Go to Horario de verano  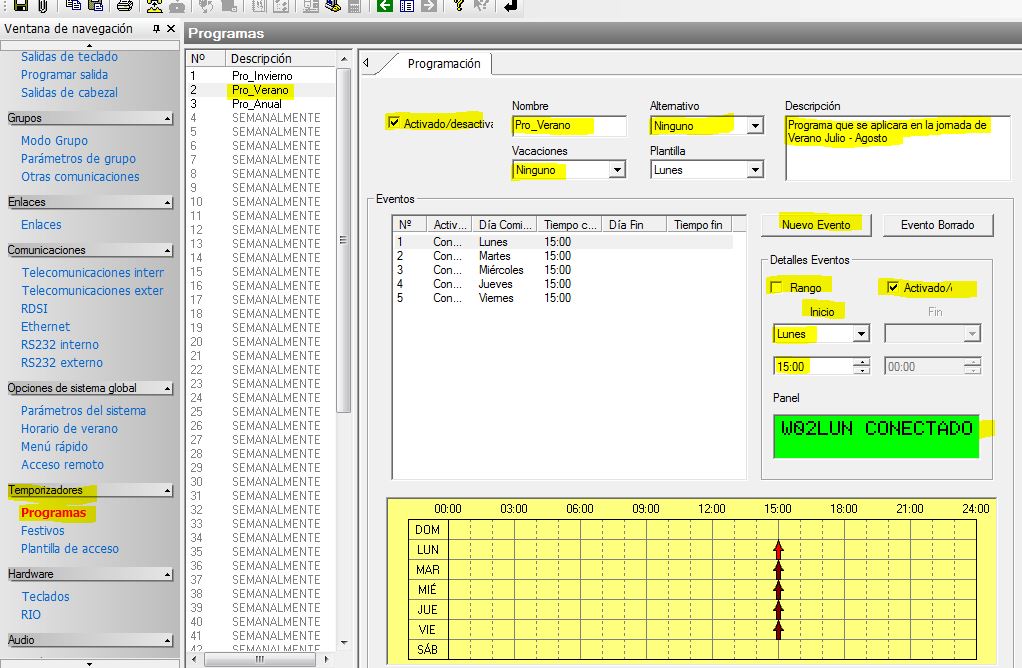pyautogui.click(x=69, y=429)
